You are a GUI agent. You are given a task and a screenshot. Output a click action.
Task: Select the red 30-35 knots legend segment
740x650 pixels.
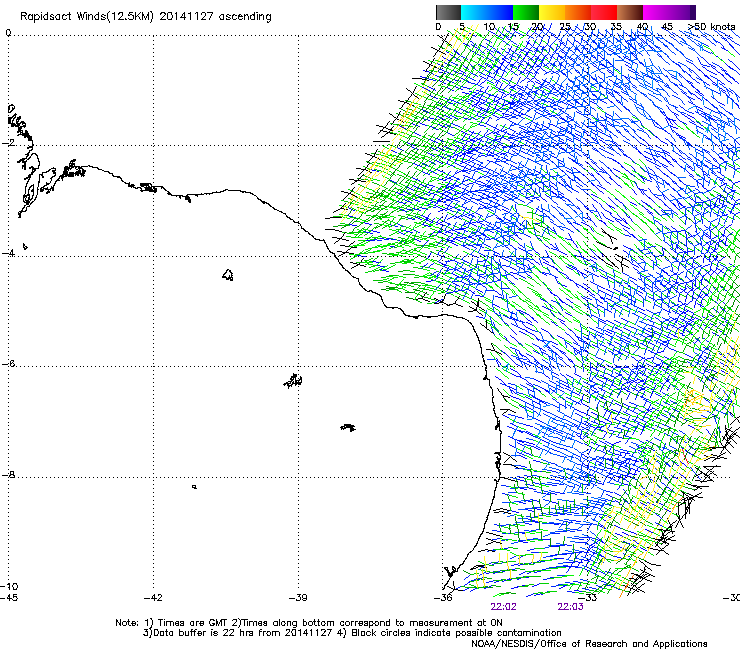click(x=604, y=12)
